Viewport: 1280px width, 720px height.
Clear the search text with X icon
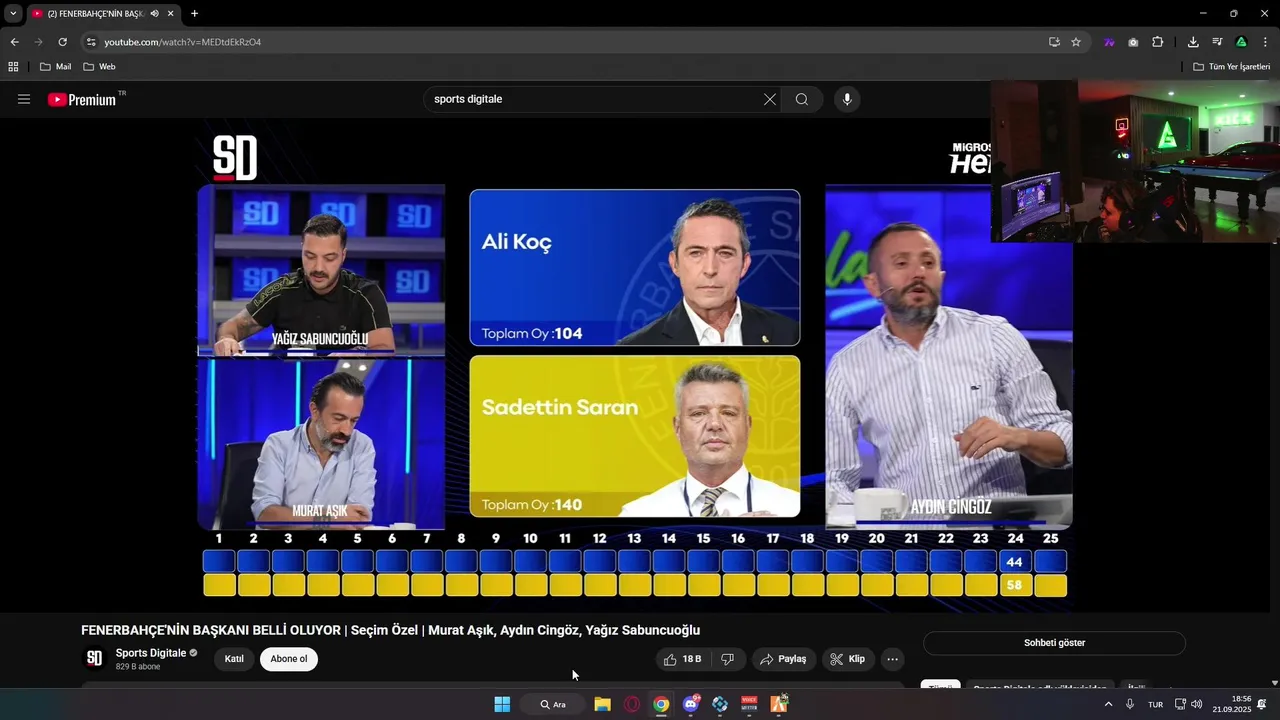(x=770, y=99)
